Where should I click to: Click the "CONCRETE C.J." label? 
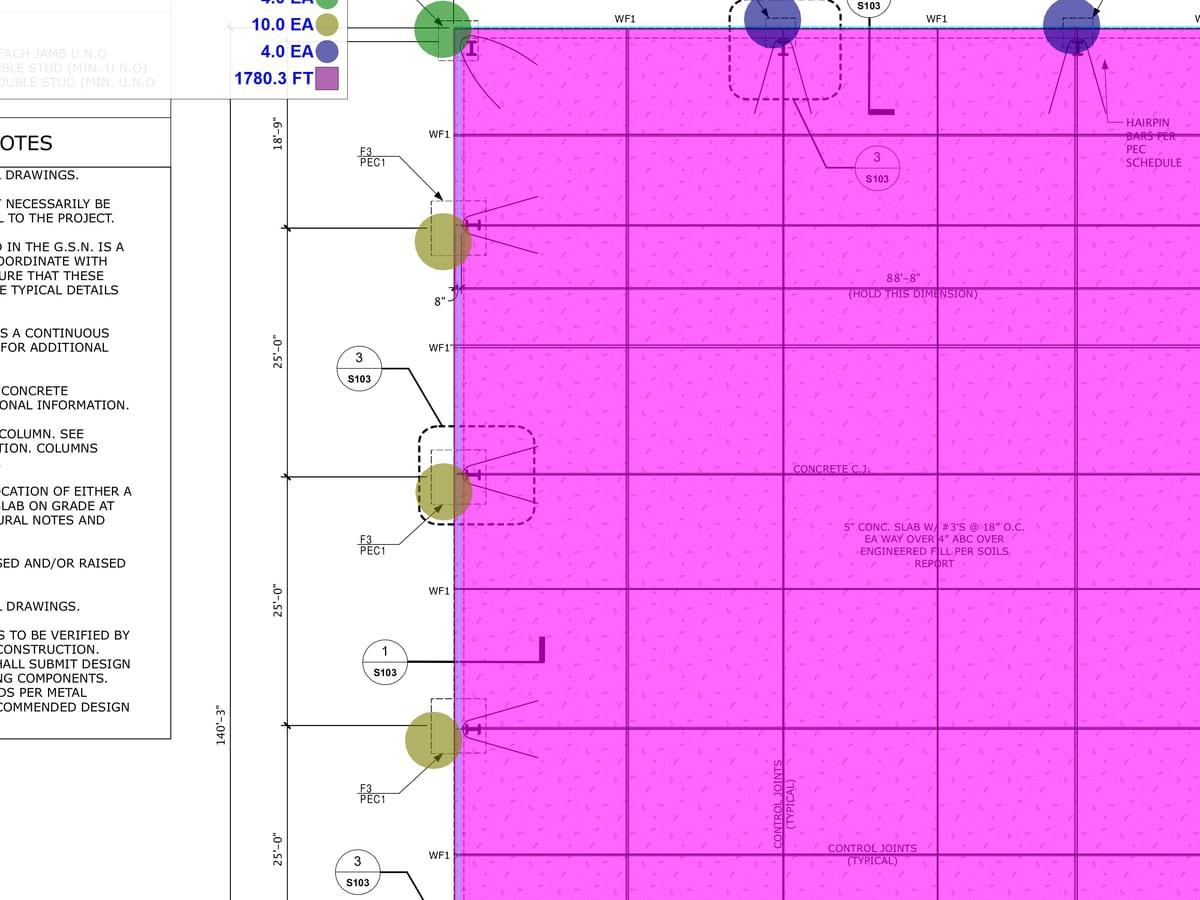pos(831,469)
